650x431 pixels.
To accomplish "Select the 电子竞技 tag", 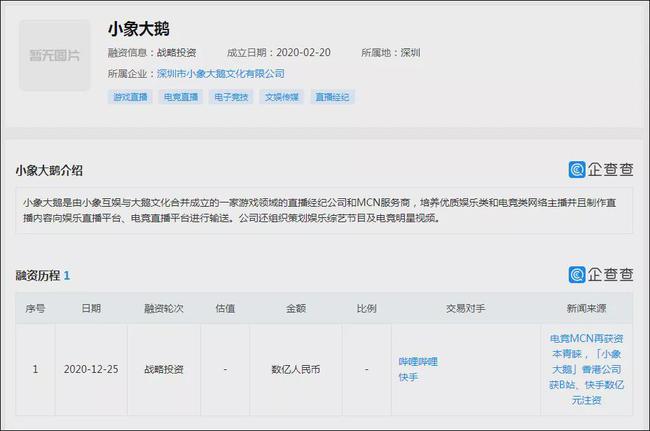I will [231, 97].
